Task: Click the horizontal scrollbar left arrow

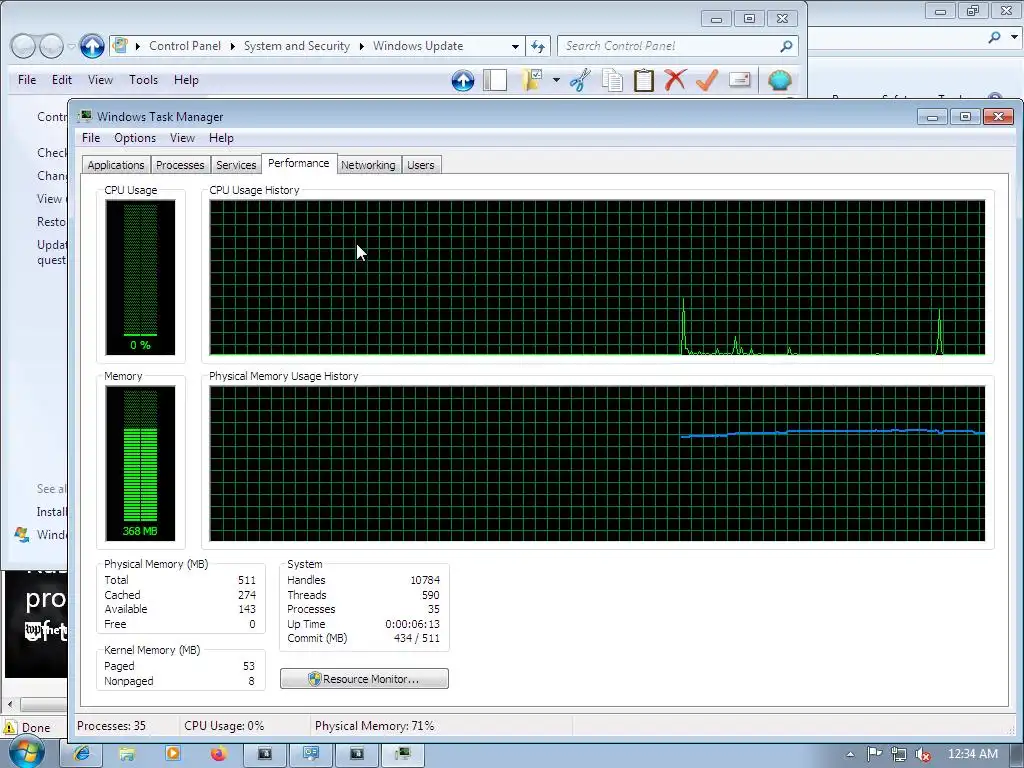Action: click(10, 705)
